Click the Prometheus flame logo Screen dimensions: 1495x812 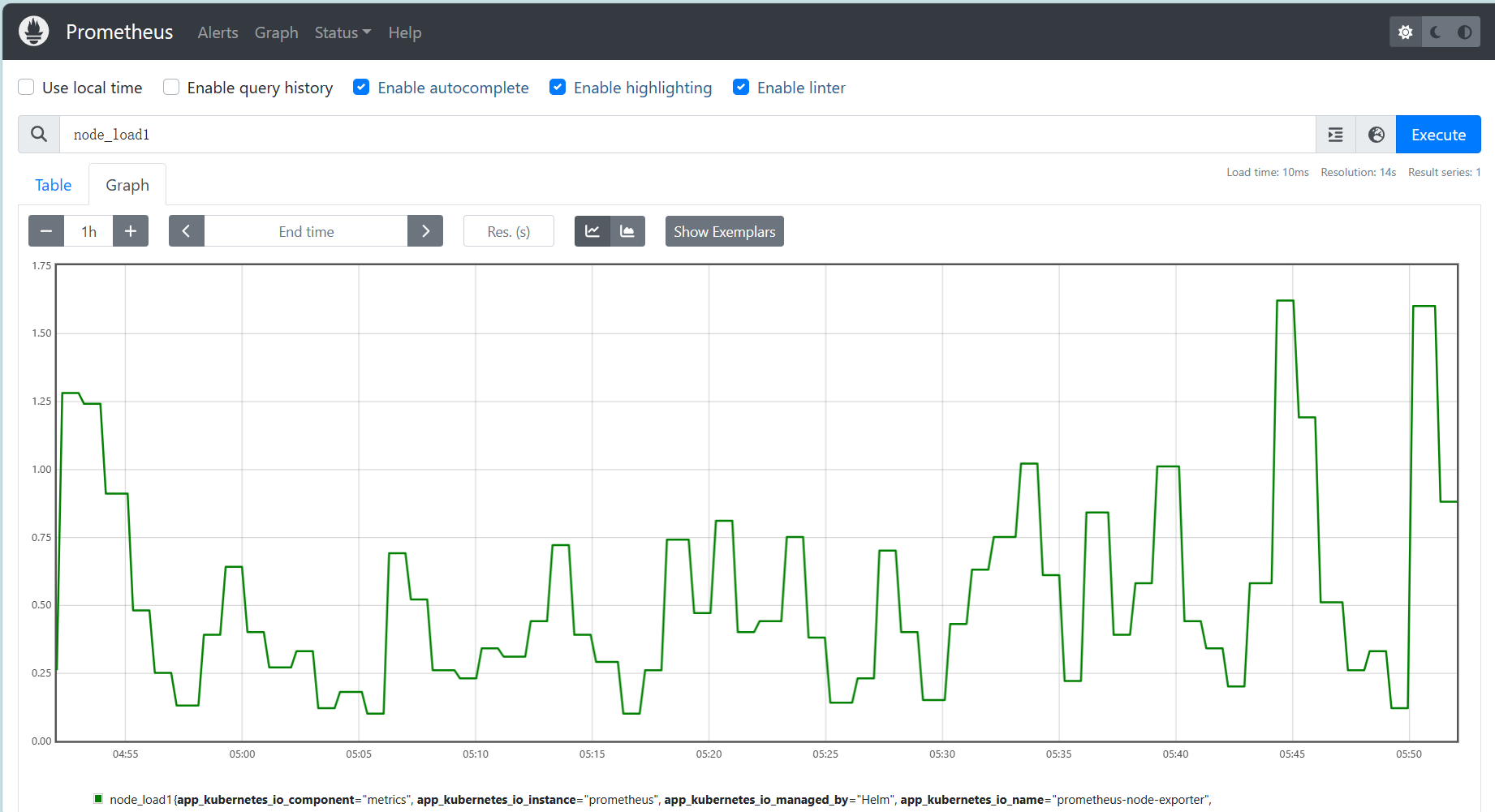point(33,32)
